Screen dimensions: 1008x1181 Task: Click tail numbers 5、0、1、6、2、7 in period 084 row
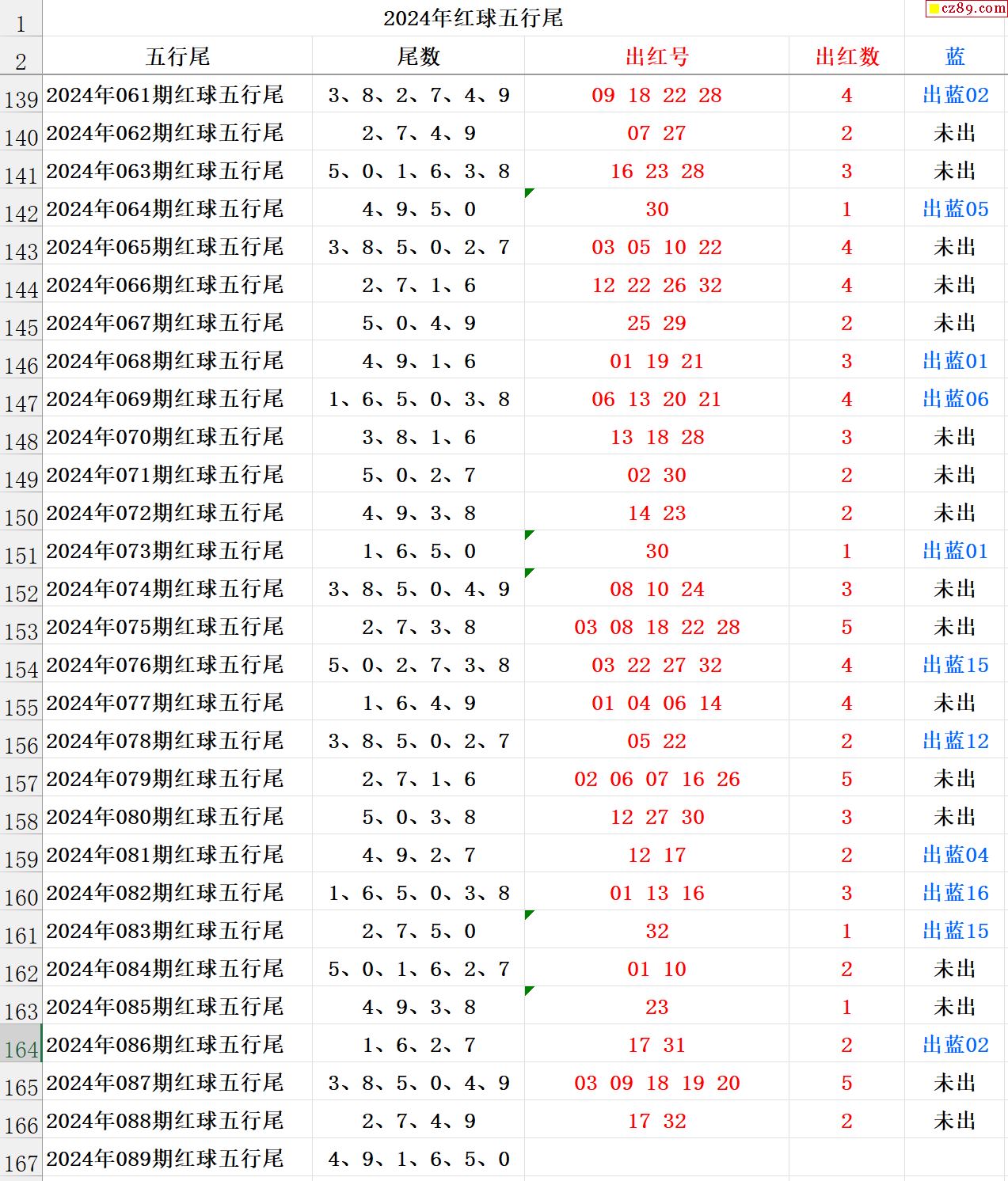coord(418,969)
